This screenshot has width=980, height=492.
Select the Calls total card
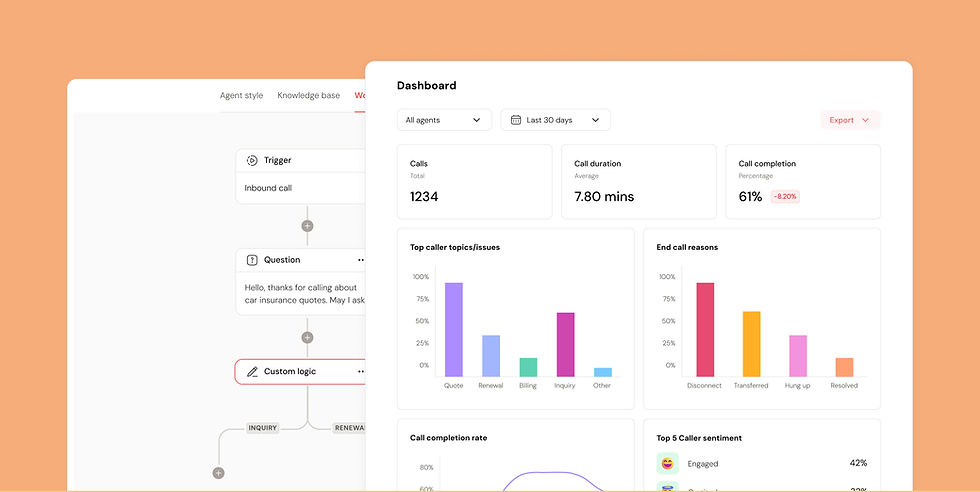pyautogui.click(x=474, y=182)
